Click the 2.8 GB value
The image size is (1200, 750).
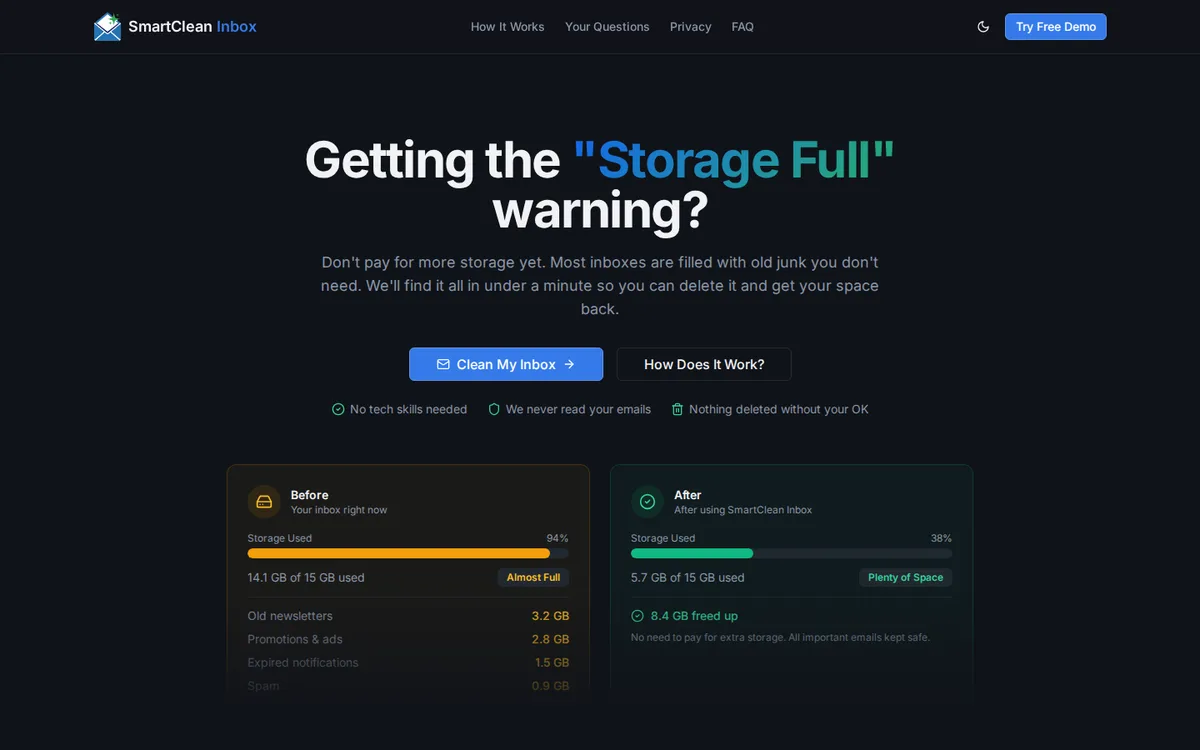tap(550, 639)
